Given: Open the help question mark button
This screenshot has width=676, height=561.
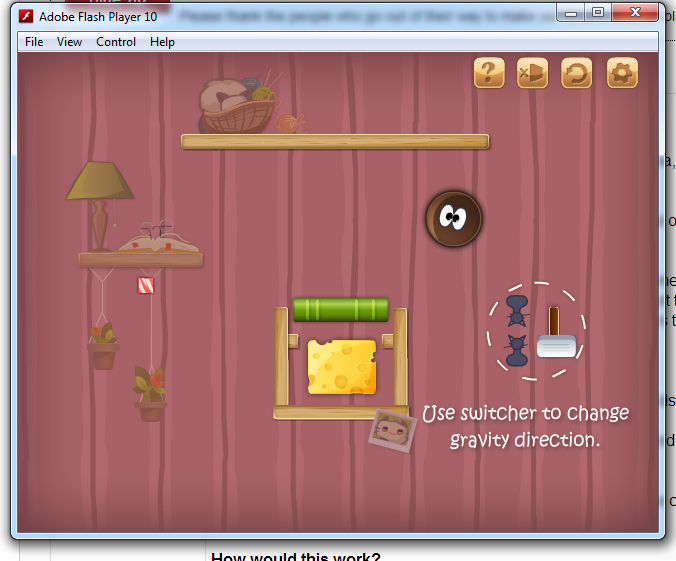Looking at the screenshot, I should [x=489, y=72].
